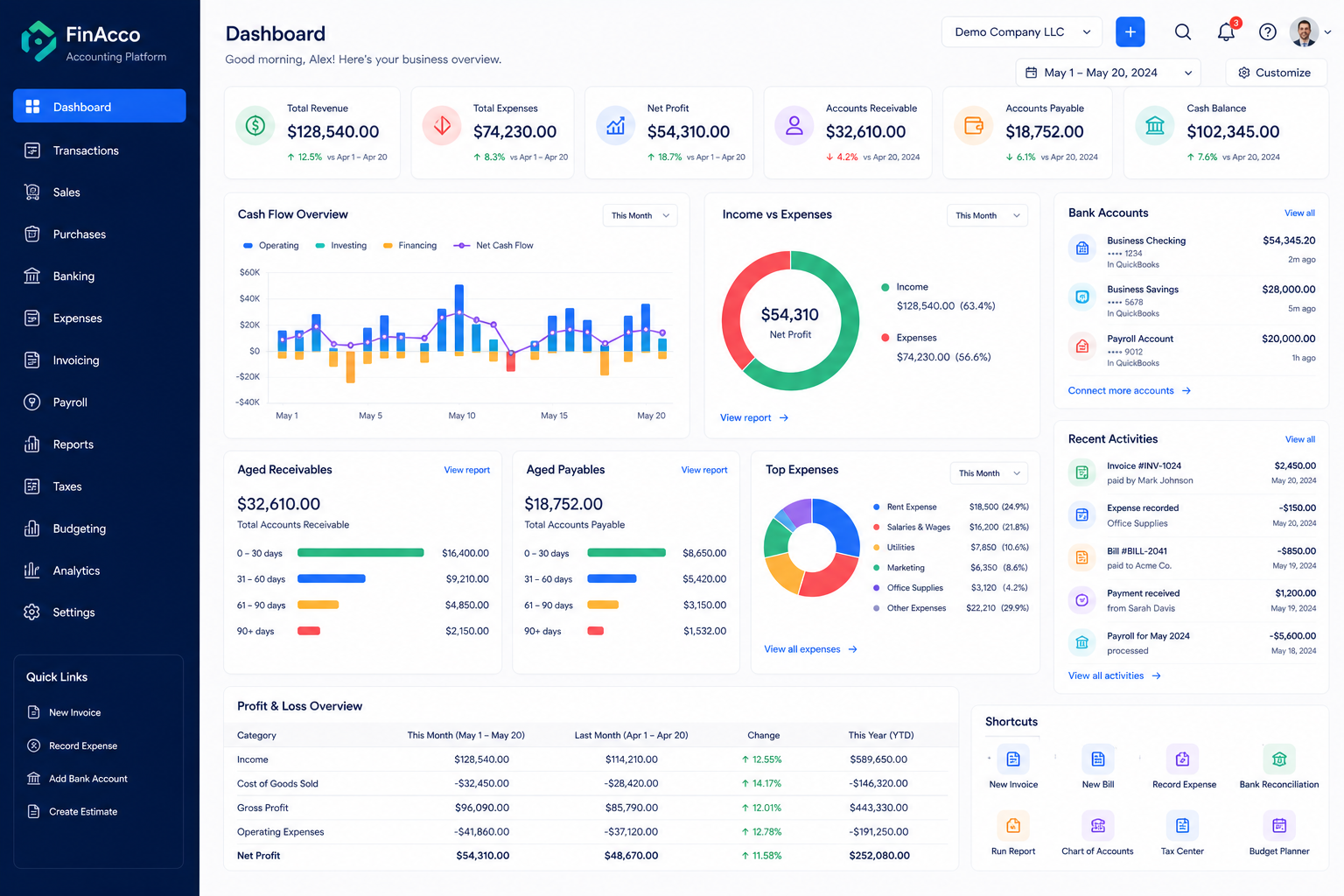Open Payroll in sidebar
This screenshot has width=1344, height=896.
click(x=100, y=402)
